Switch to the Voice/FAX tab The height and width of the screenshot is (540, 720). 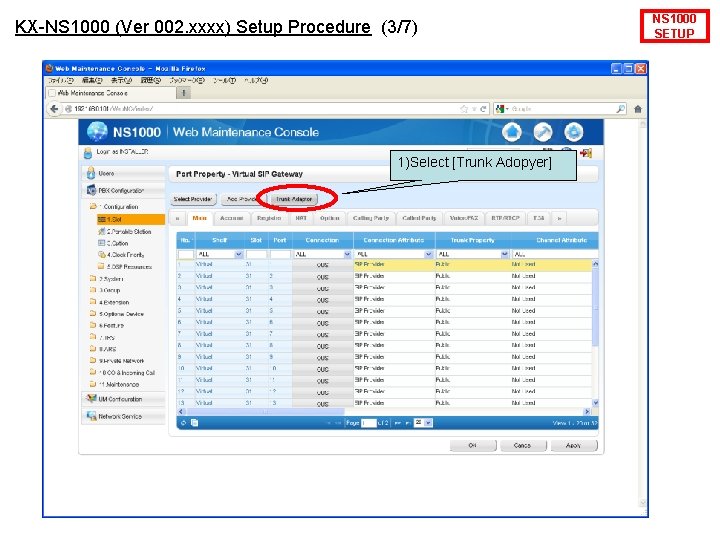pos(464,218)
